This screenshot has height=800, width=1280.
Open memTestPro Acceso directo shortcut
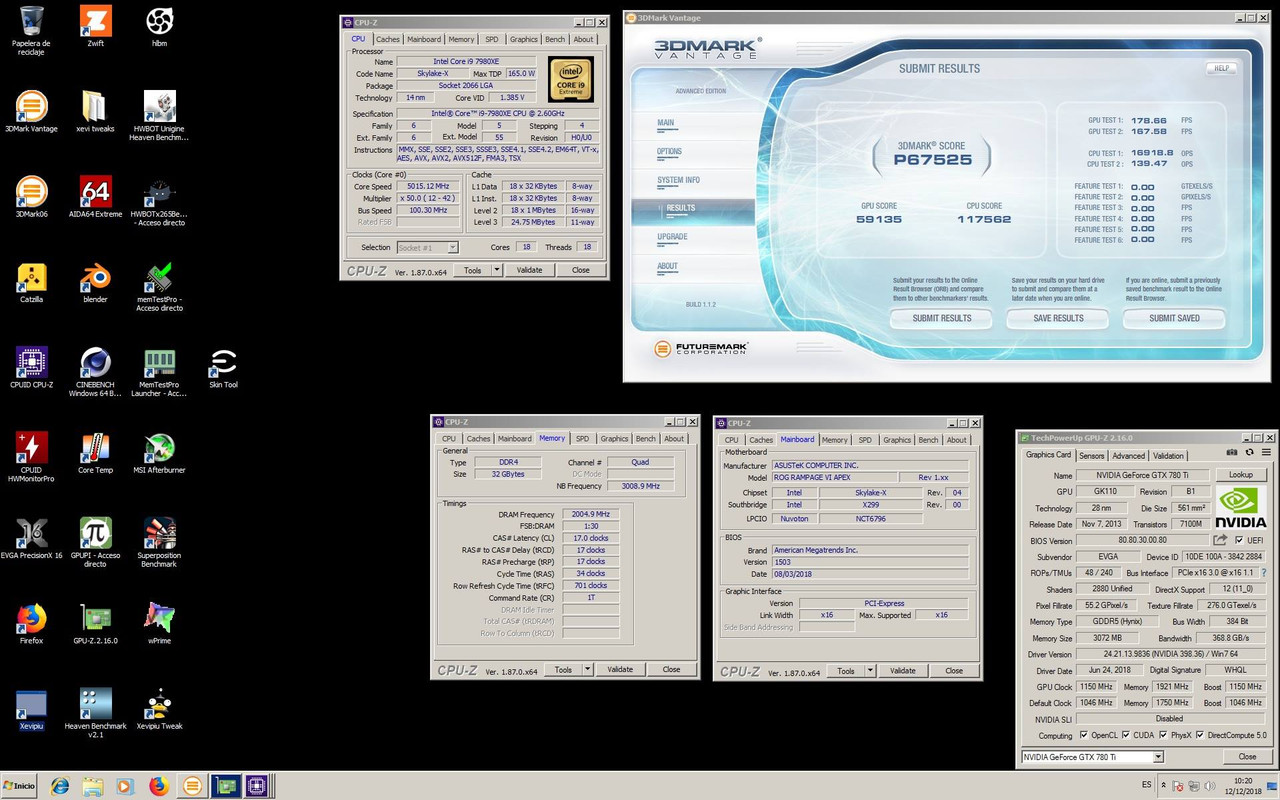[x=159, y=287]
